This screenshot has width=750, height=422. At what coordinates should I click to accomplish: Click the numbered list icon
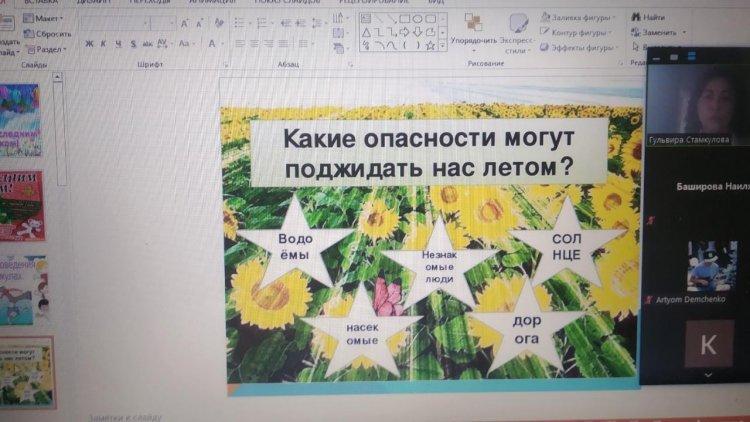coord(263,23)
